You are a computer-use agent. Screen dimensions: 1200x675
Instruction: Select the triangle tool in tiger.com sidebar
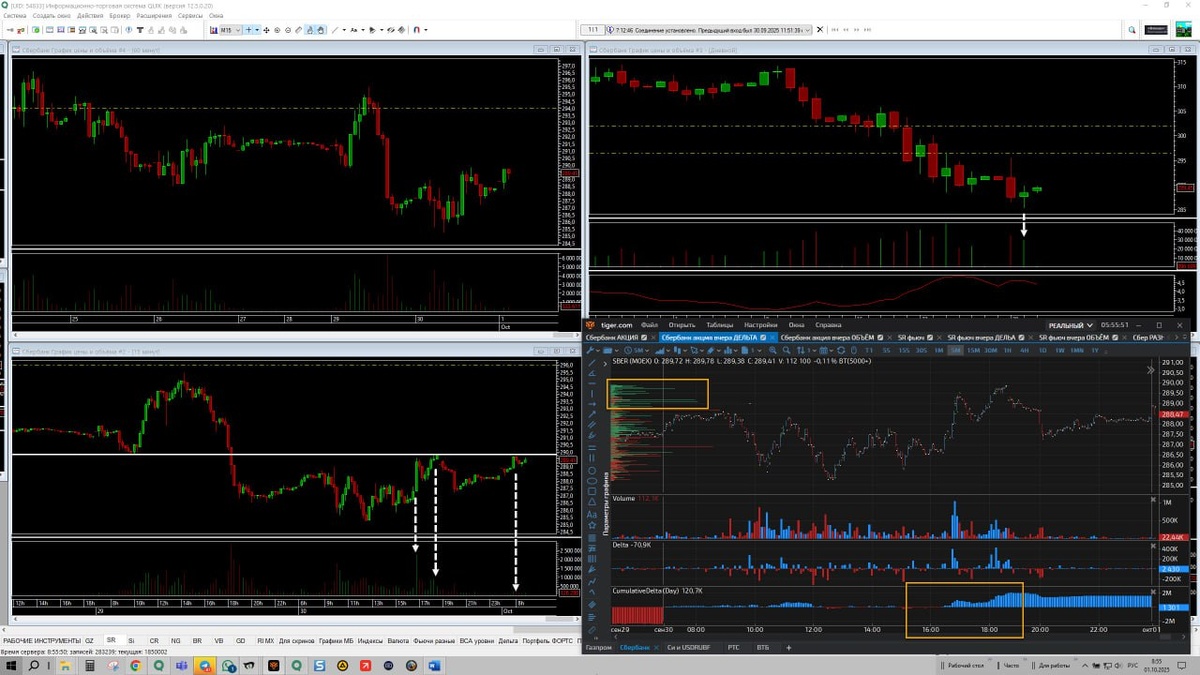592,502
